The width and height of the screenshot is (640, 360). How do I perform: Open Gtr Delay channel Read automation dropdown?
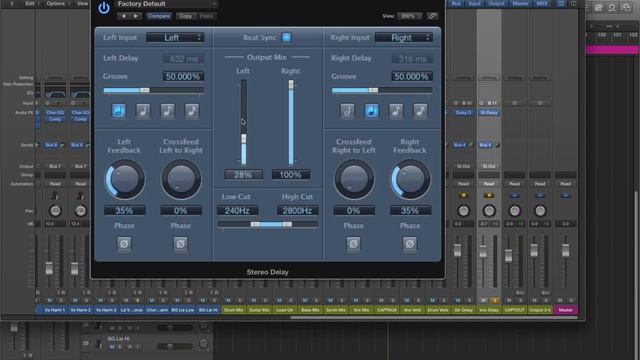click(463, 184)
